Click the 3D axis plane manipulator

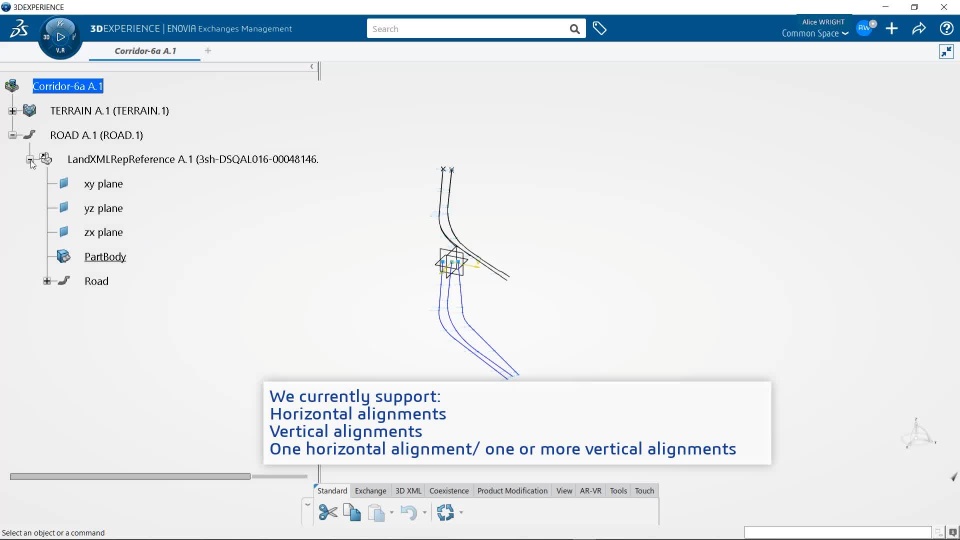coord(451,263)
